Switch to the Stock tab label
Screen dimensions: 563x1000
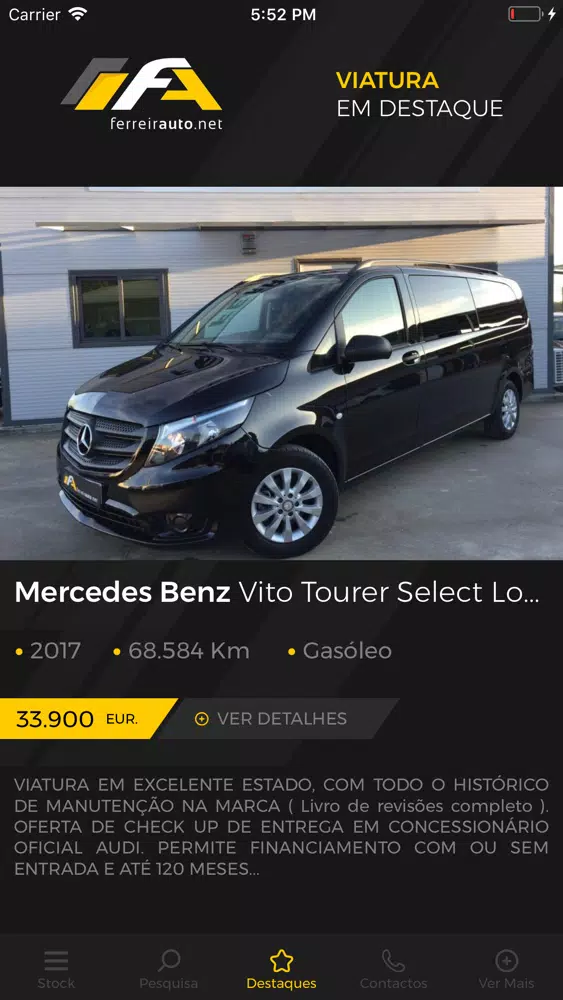click(x=56, y=983)
